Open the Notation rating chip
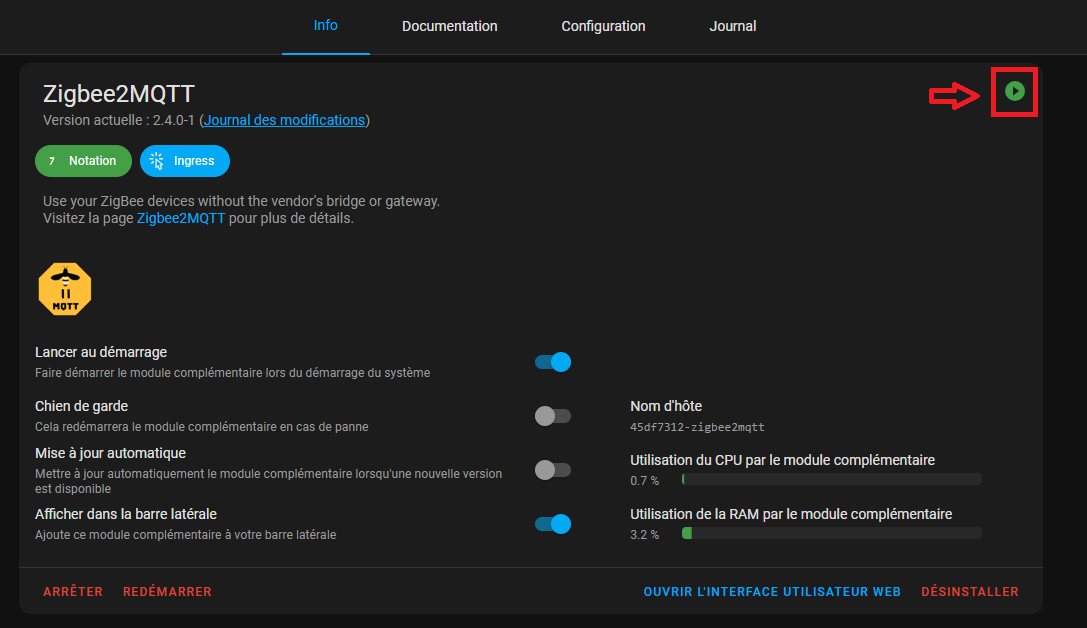Screen dimensions: 1087x628 (83, 161)
